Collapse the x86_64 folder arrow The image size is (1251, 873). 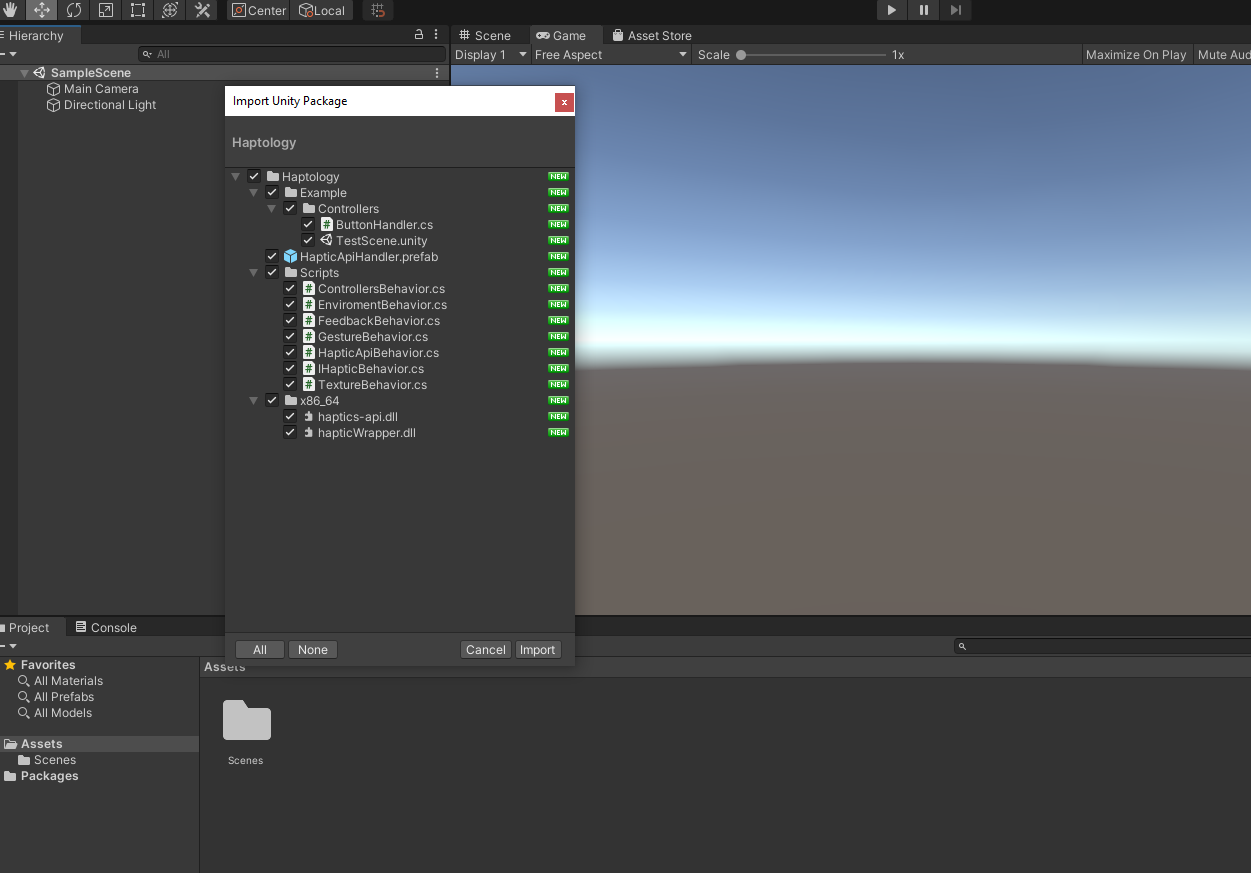coord(254,401)
